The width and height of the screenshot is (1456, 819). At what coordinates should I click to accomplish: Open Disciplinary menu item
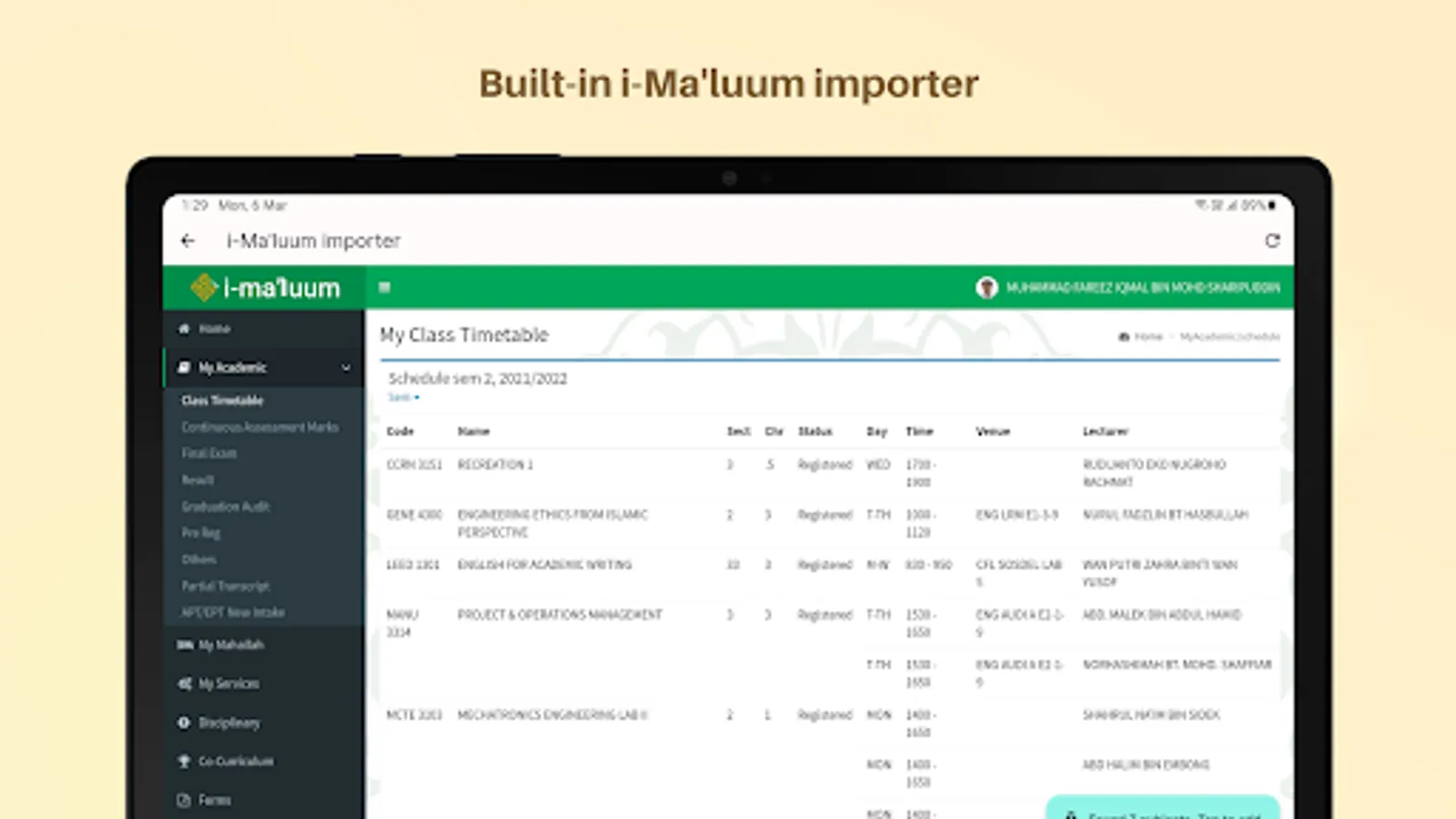click(229, 723)
